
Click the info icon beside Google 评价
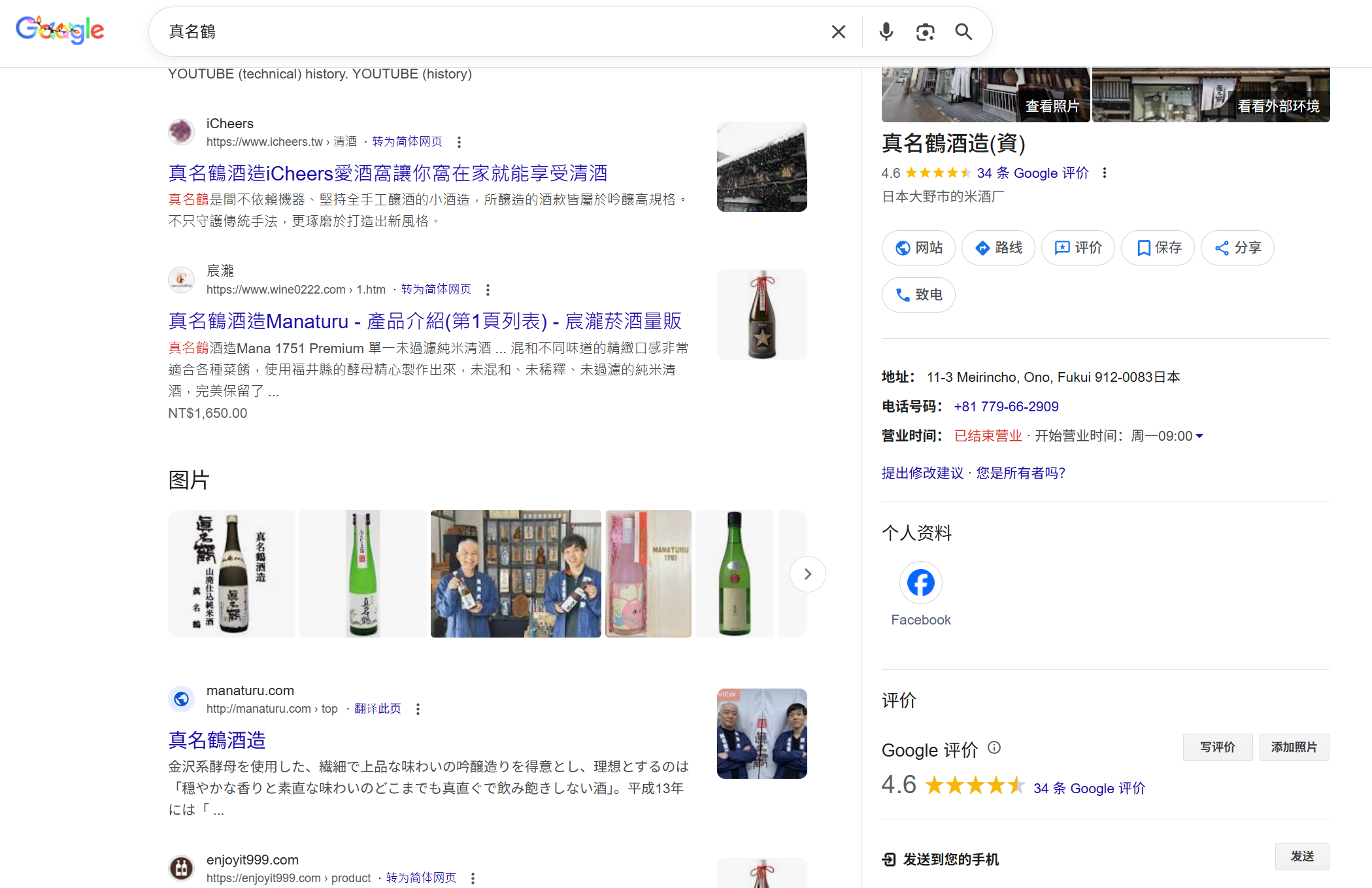tap(994, 747)
